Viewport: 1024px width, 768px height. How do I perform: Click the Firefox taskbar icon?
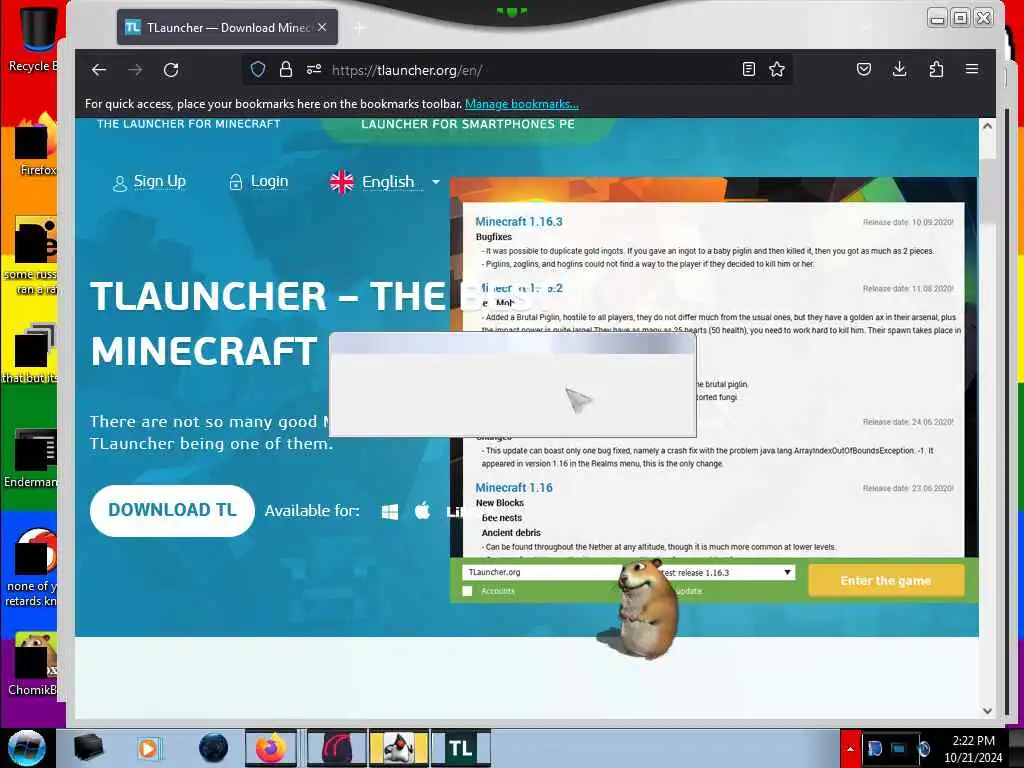click(270, 748)
